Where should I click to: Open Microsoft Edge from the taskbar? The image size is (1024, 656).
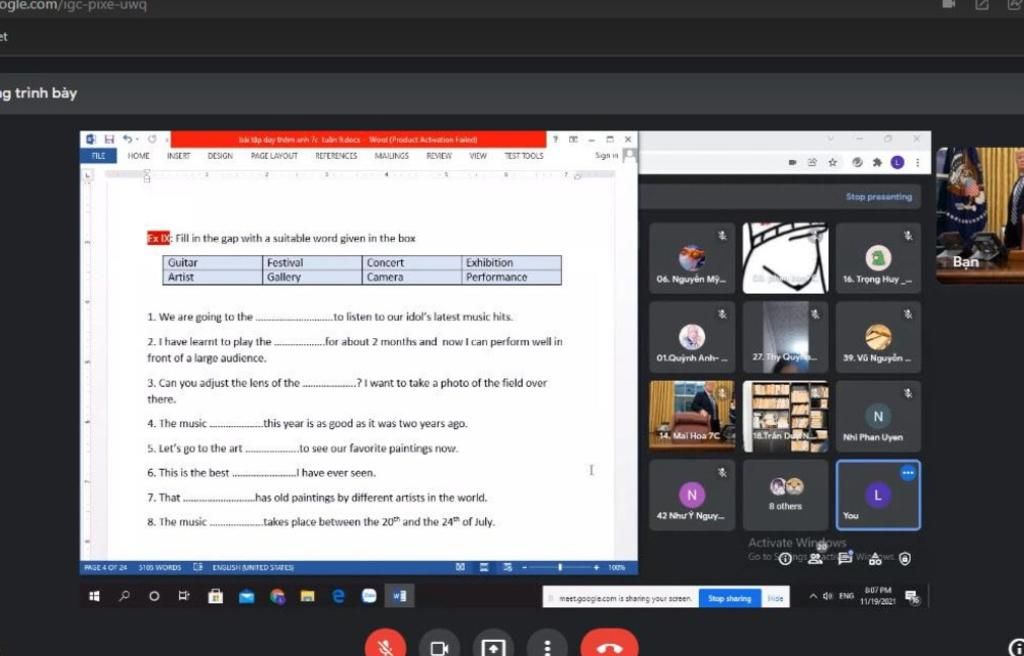point(338,596)
